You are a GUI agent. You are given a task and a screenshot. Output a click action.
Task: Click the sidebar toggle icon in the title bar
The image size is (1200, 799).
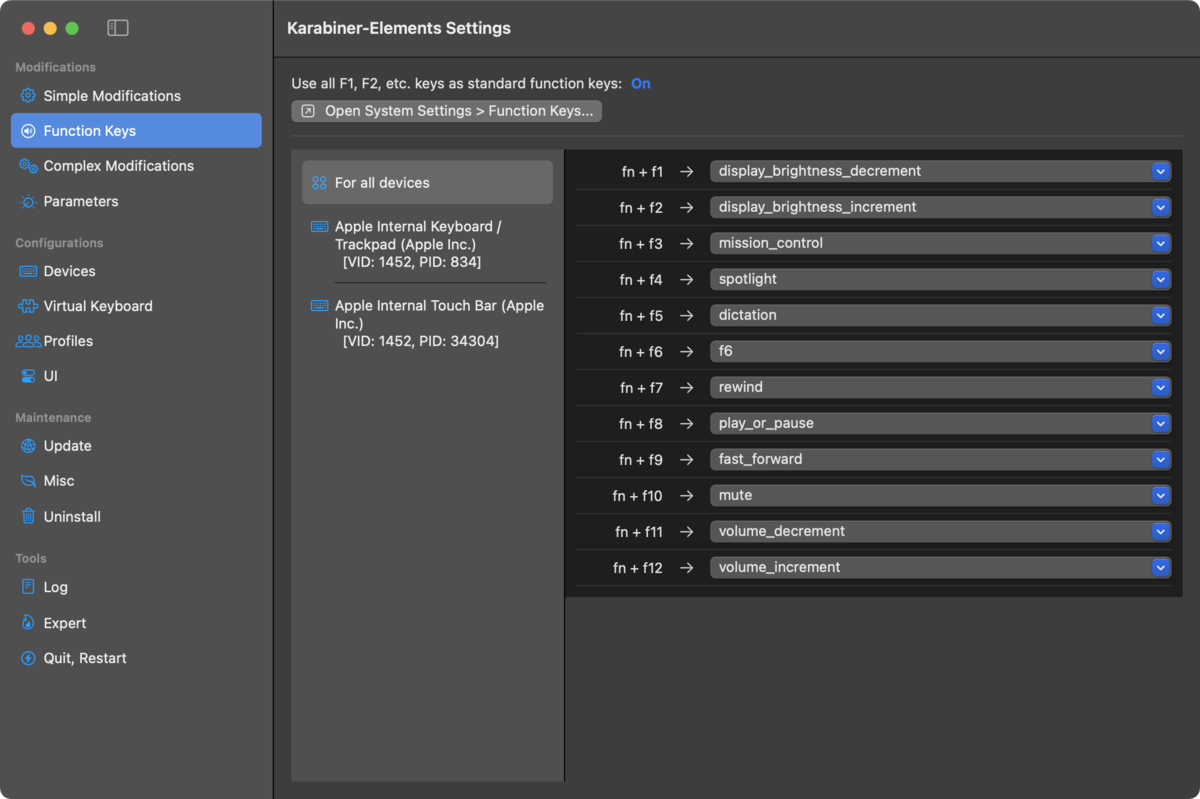pyautogui.click(x=118, y=28)
